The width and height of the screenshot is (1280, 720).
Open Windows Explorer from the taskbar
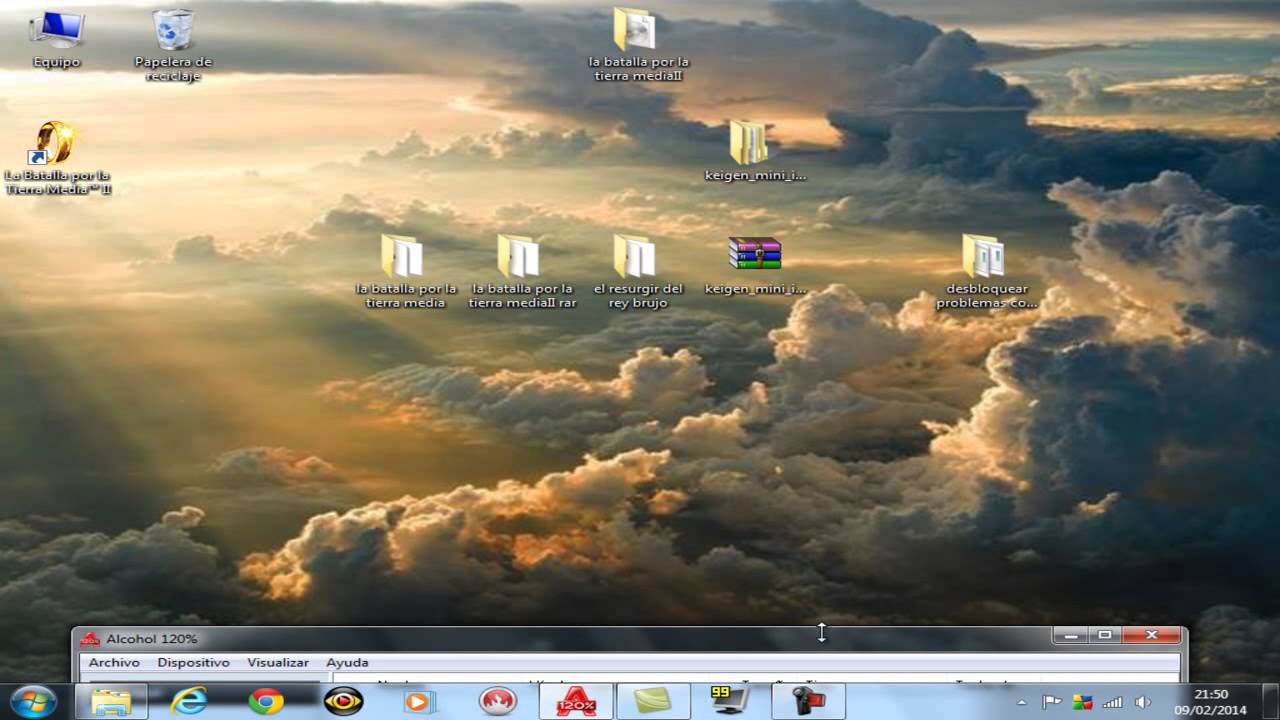coord(111,701)
